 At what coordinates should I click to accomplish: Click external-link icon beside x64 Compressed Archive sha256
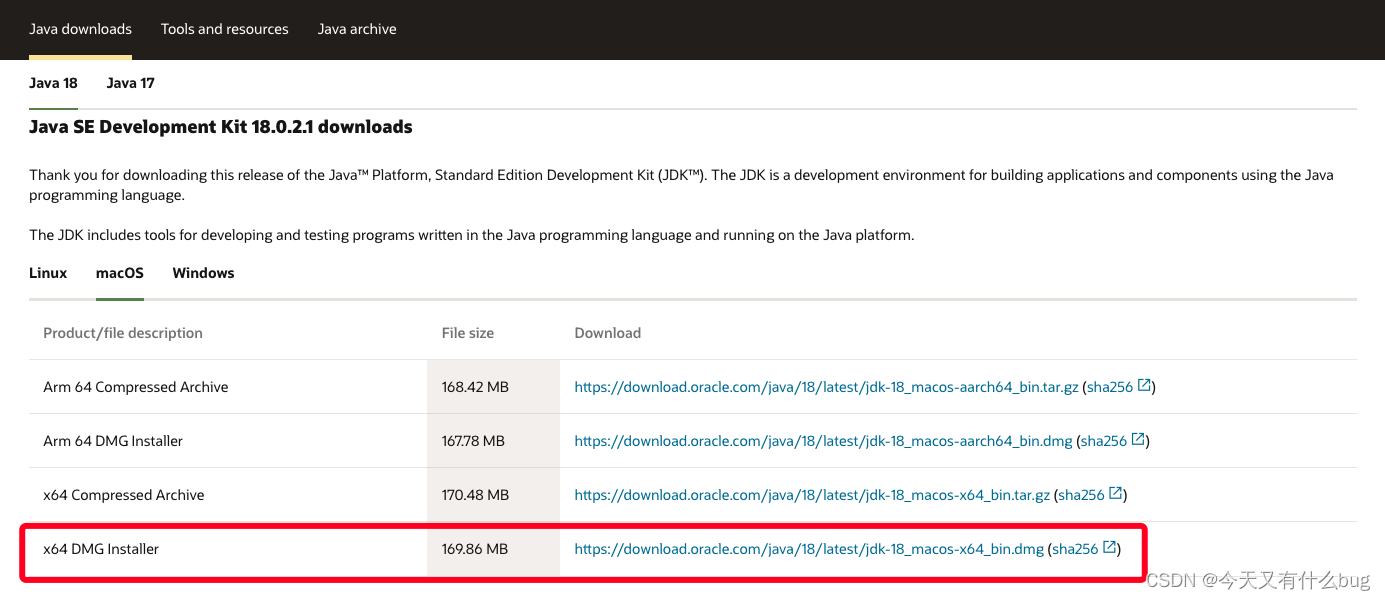coord(1116,494)
